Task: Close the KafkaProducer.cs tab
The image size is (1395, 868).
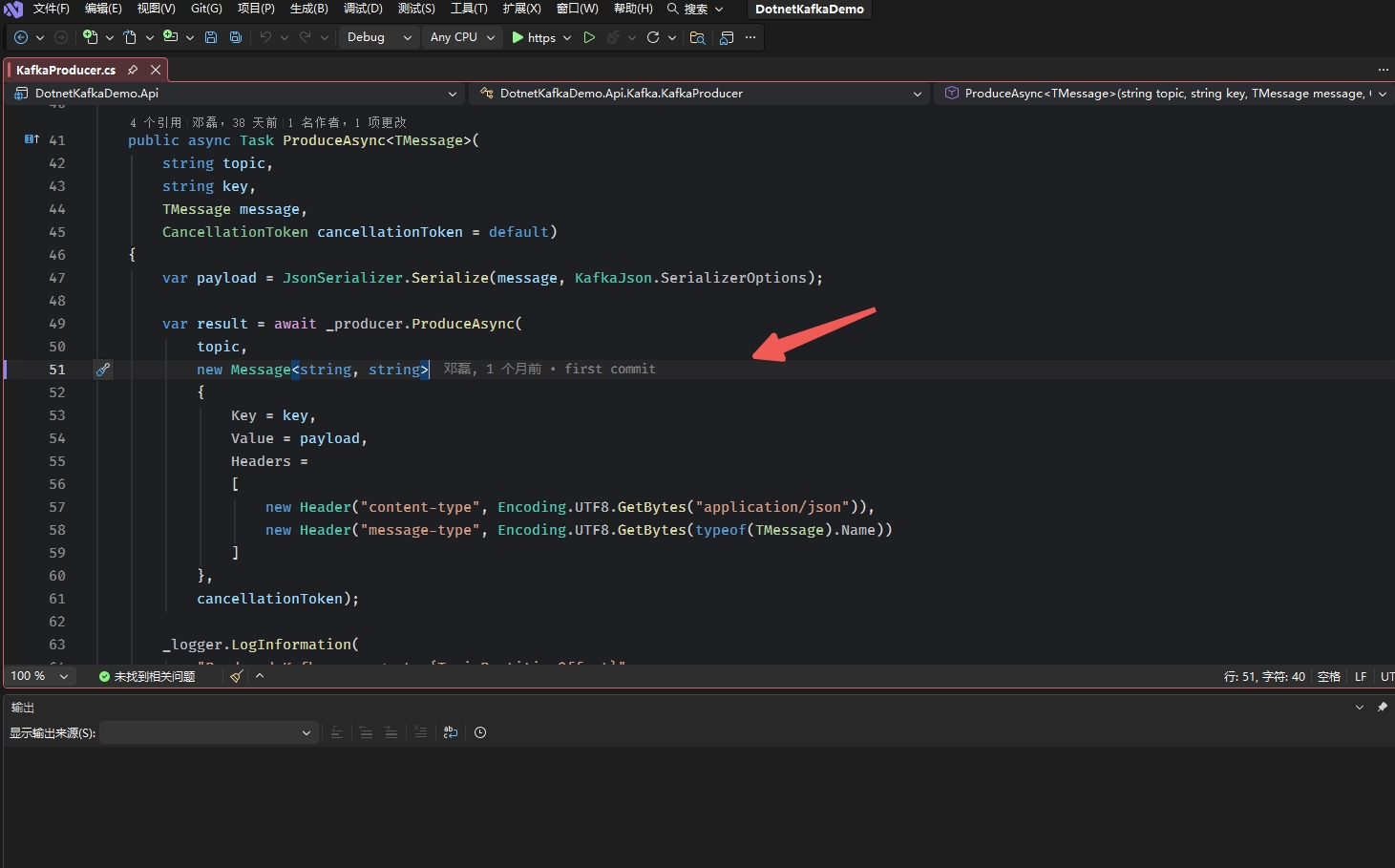Action: pos(156,70)
